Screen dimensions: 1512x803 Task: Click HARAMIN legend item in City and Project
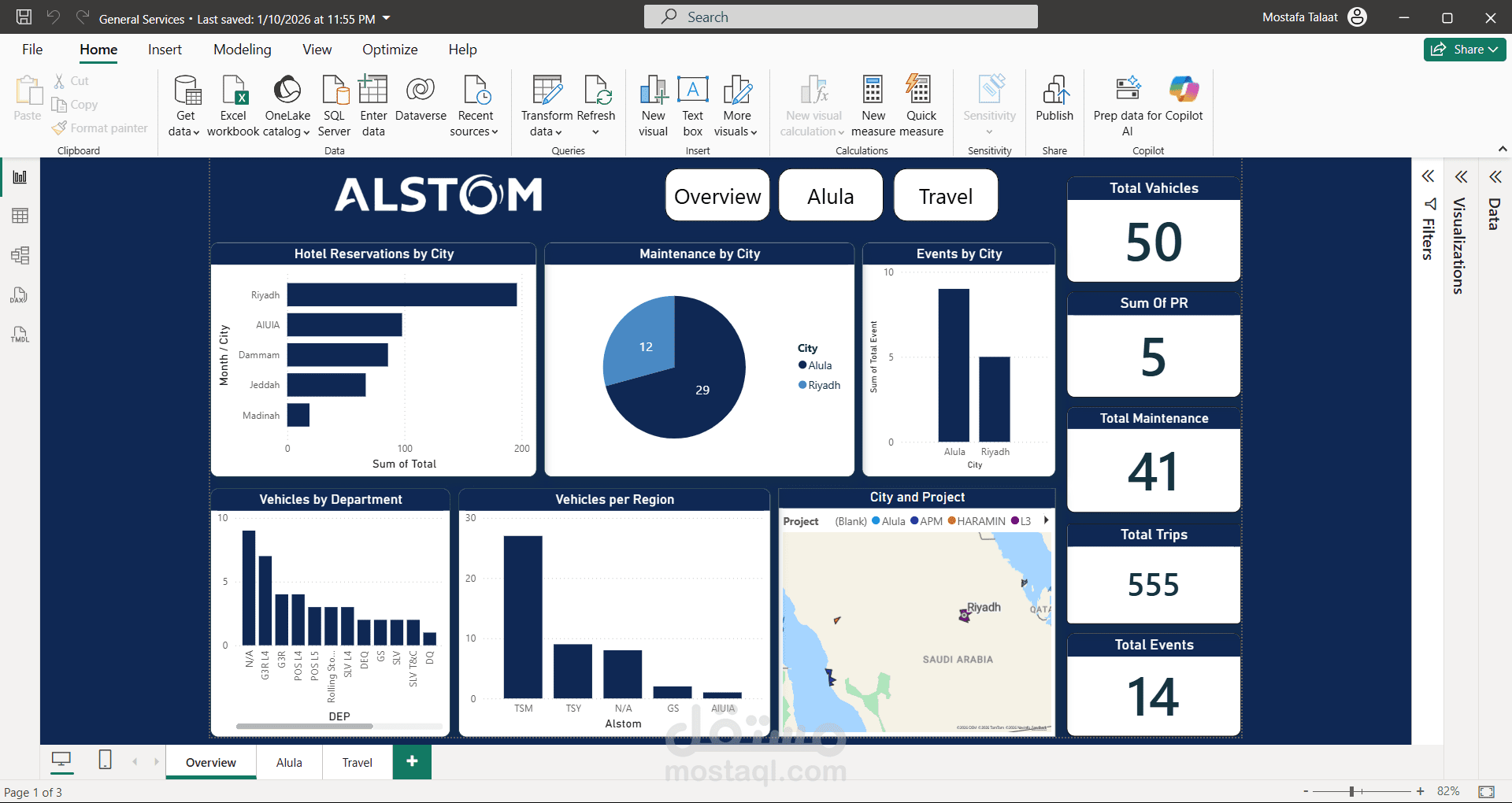point(976,521)
